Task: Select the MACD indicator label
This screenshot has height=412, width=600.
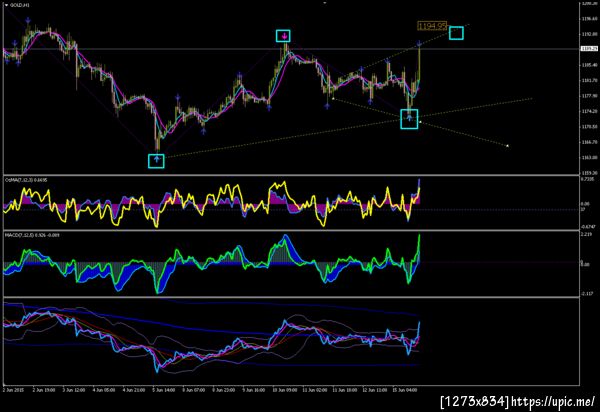Action: (32, 235)
